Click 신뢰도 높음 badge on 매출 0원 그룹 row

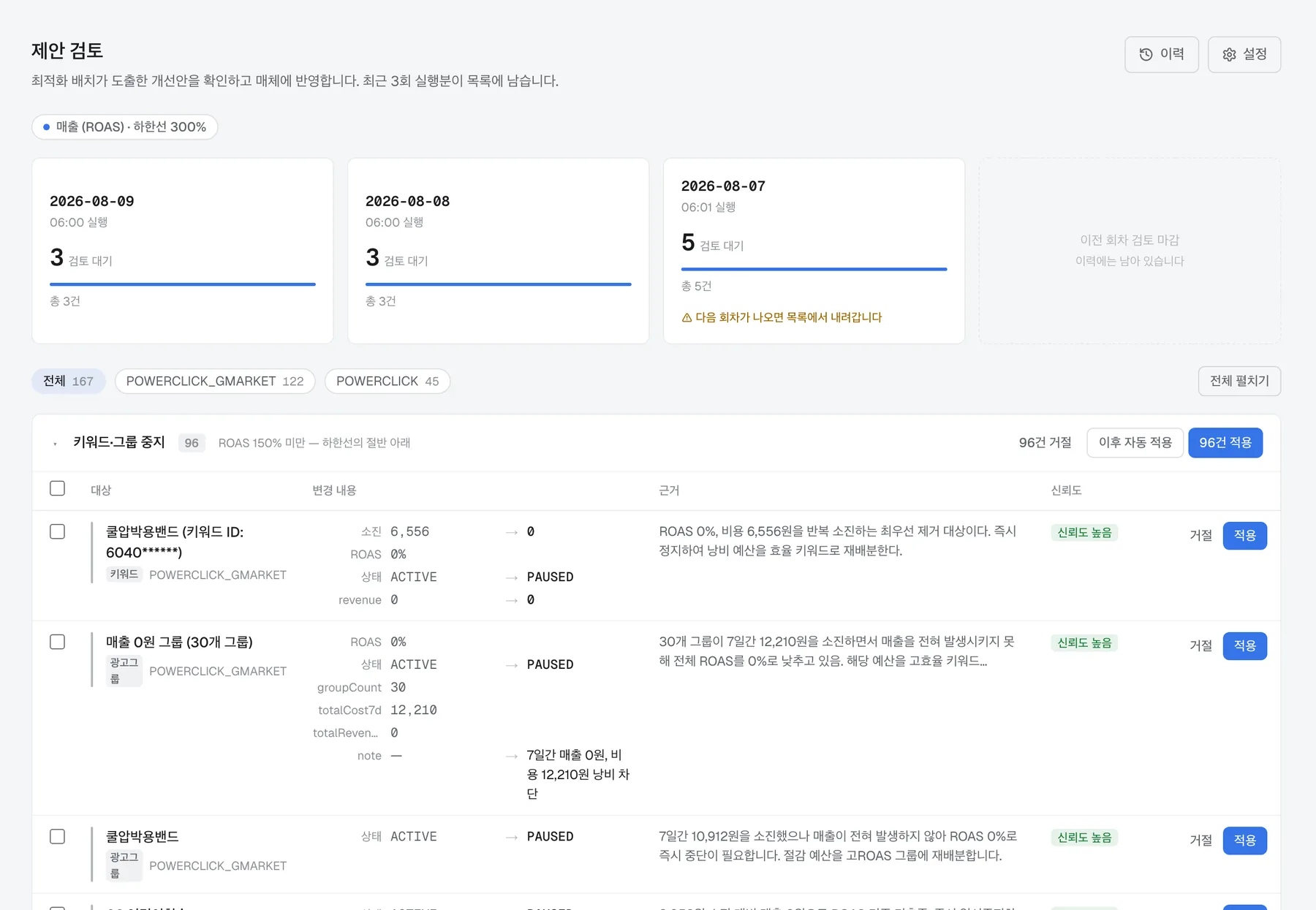pyautogui.click(x=1084, y=643)
